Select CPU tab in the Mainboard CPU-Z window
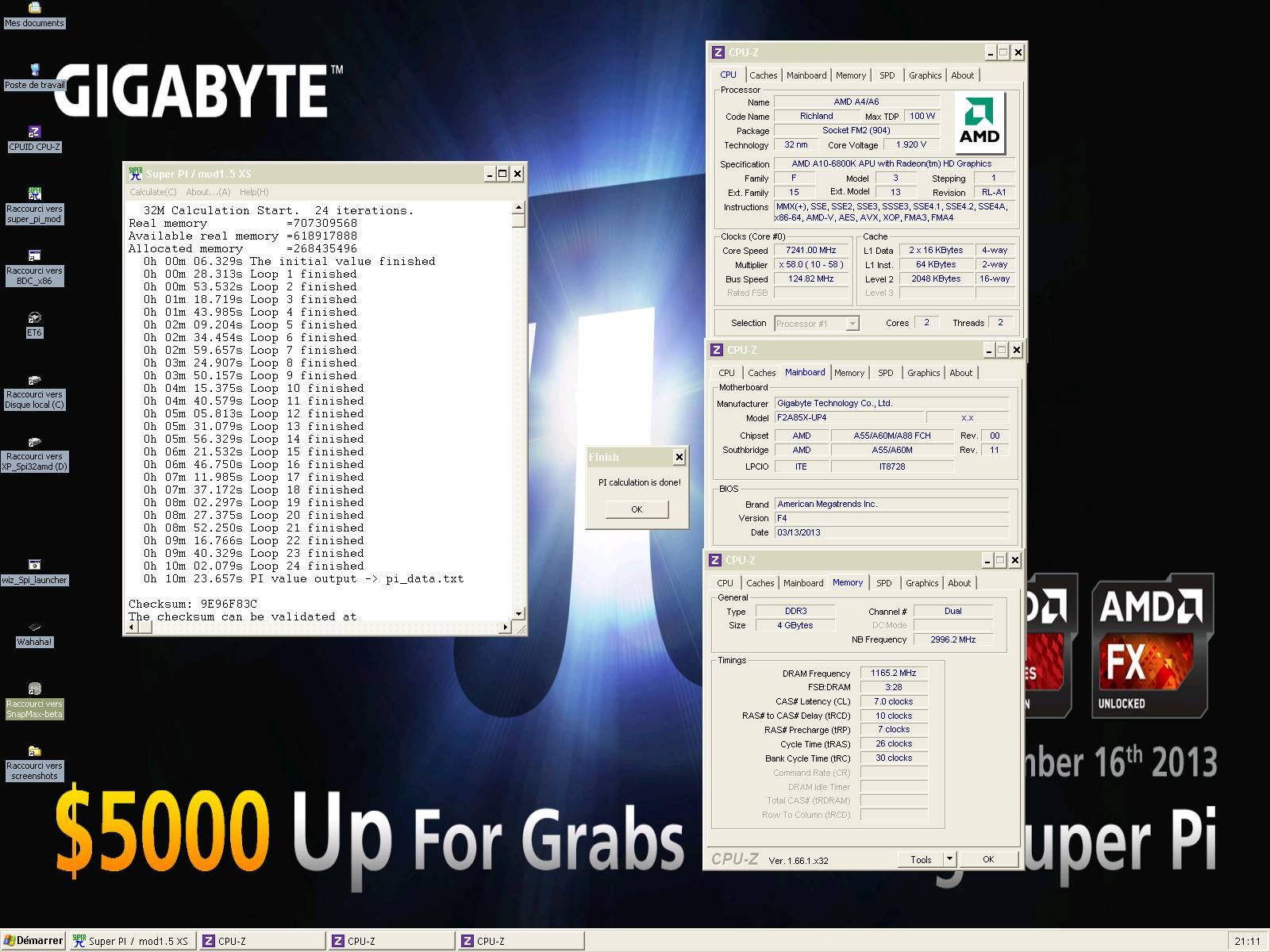Viewport: 1270px width, 952px height. pos(727,373)
